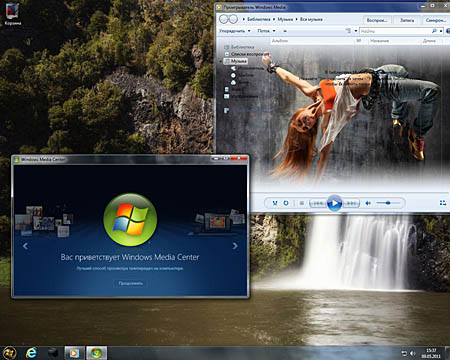Open the system volume tray icon
The height and width of the screenshot is (360, 450).
[413, 353]
